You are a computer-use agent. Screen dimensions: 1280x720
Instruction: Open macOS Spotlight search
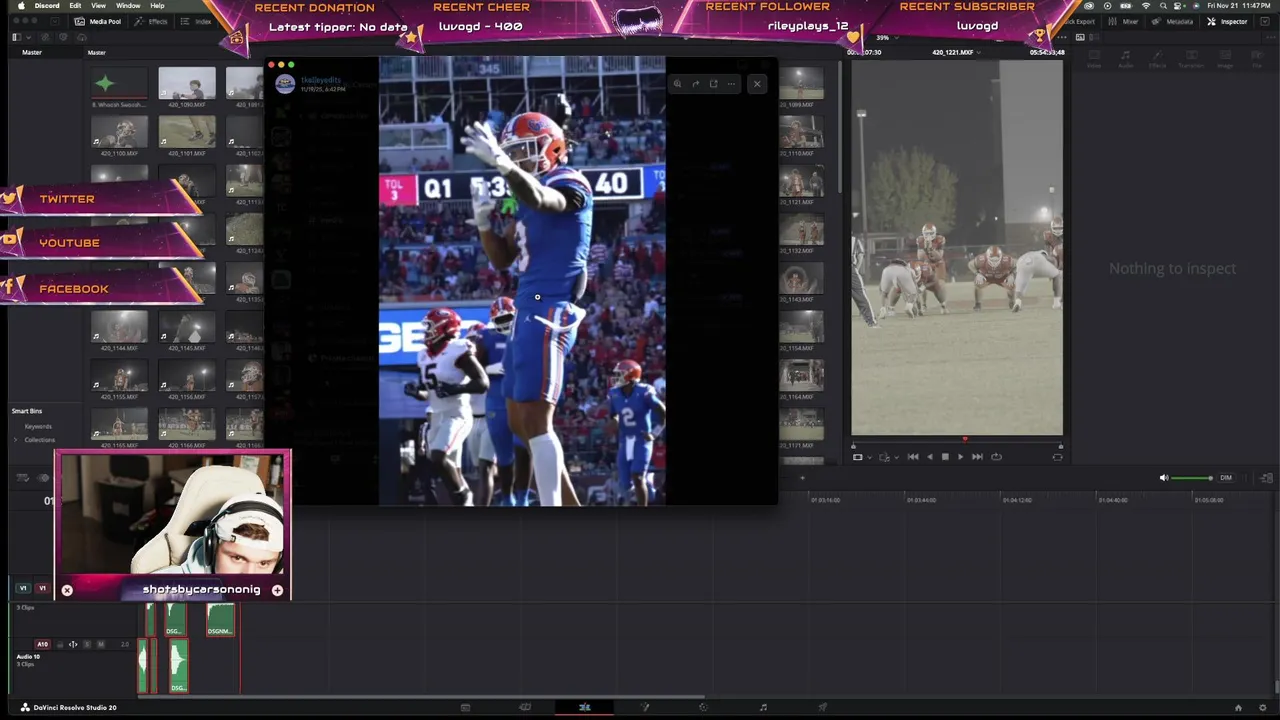(1163, 5)
